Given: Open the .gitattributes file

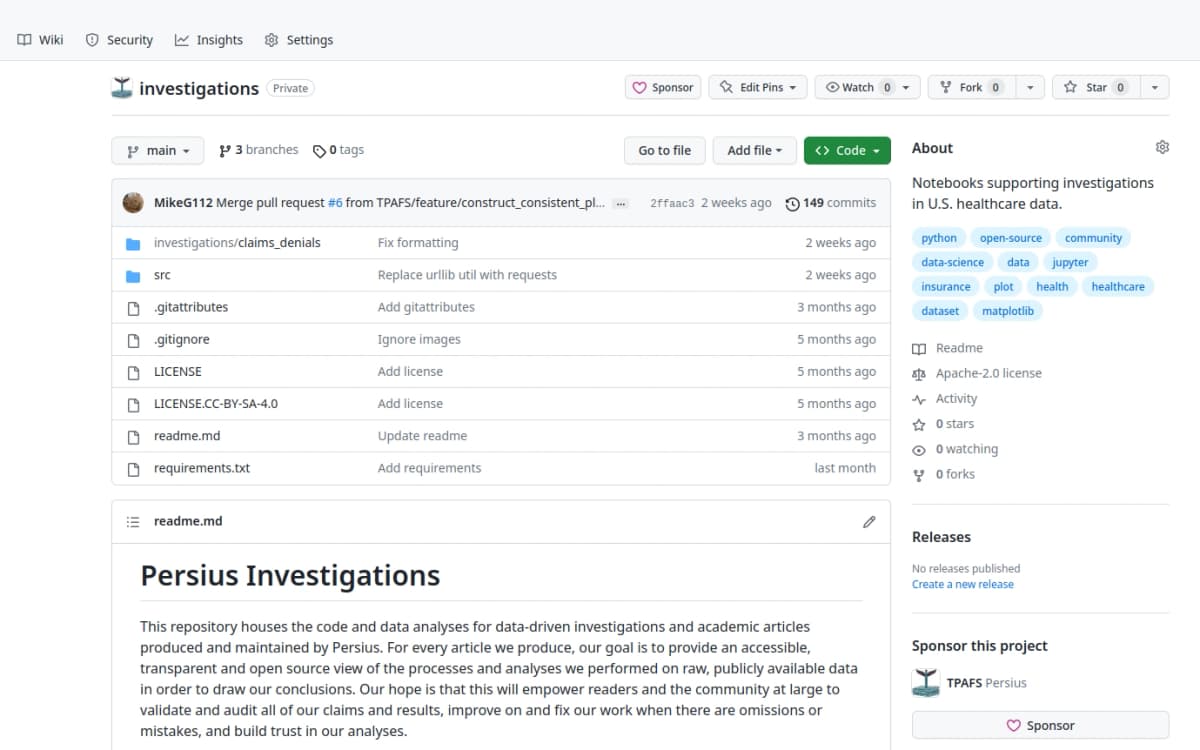Looking at the screenshot, I should pyautogui.click(x=191, y=307).
